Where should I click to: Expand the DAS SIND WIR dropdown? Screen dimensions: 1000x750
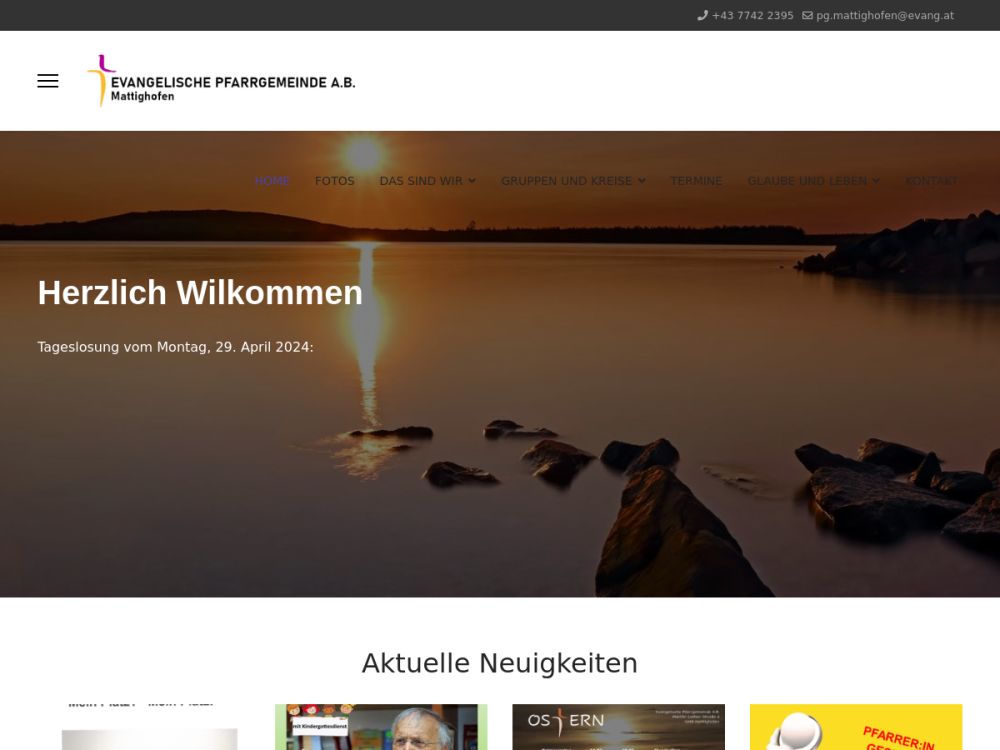(x=427, y=181)
